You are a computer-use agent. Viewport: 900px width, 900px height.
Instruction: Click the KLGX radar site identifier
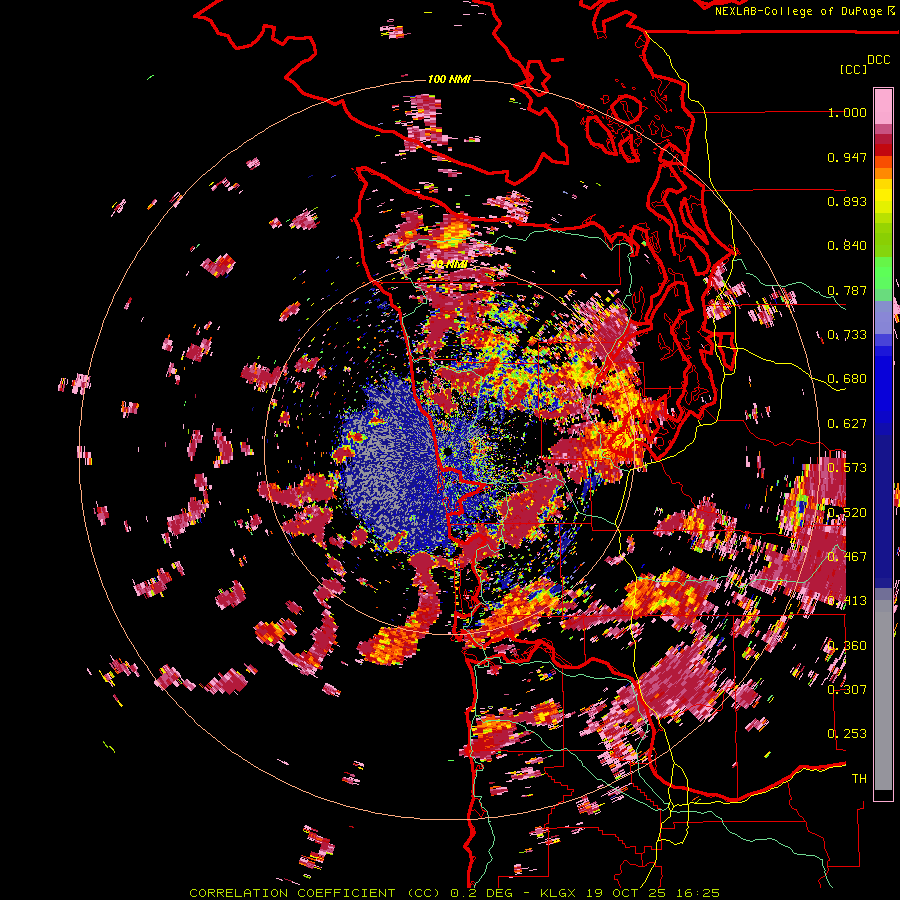pyautogui.click(x=557, y=893)
